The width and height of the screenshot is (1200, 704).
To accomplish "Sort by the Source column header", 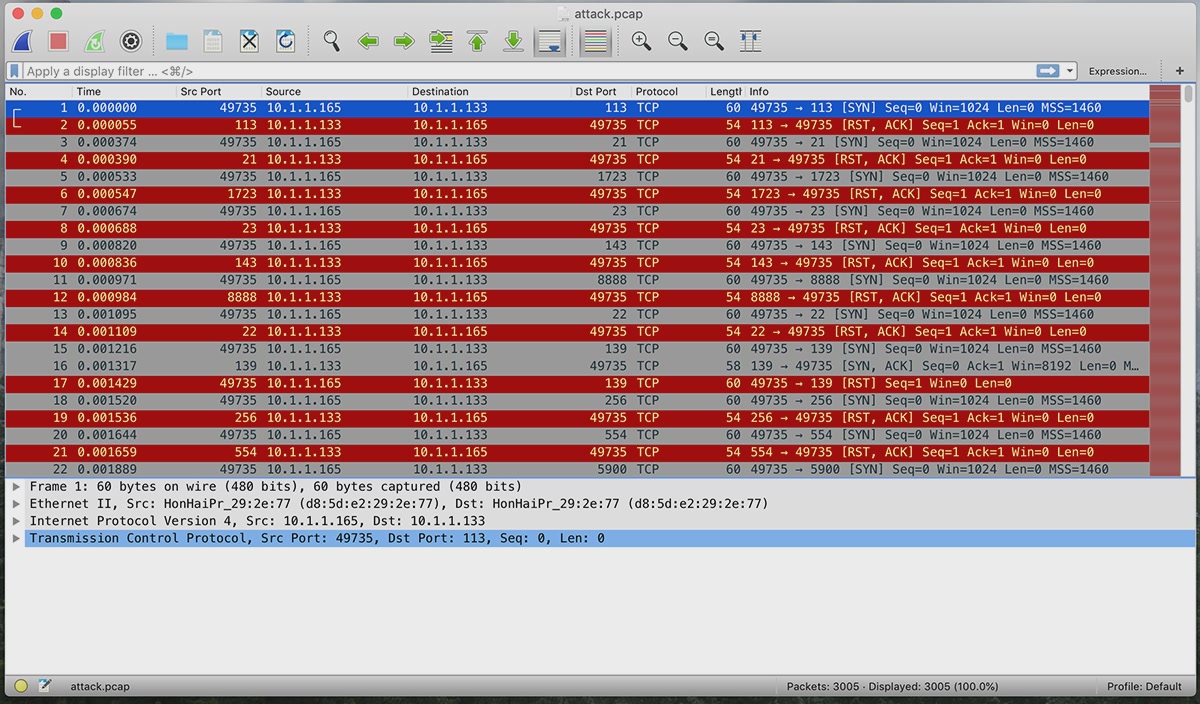I will pos(334,91).
